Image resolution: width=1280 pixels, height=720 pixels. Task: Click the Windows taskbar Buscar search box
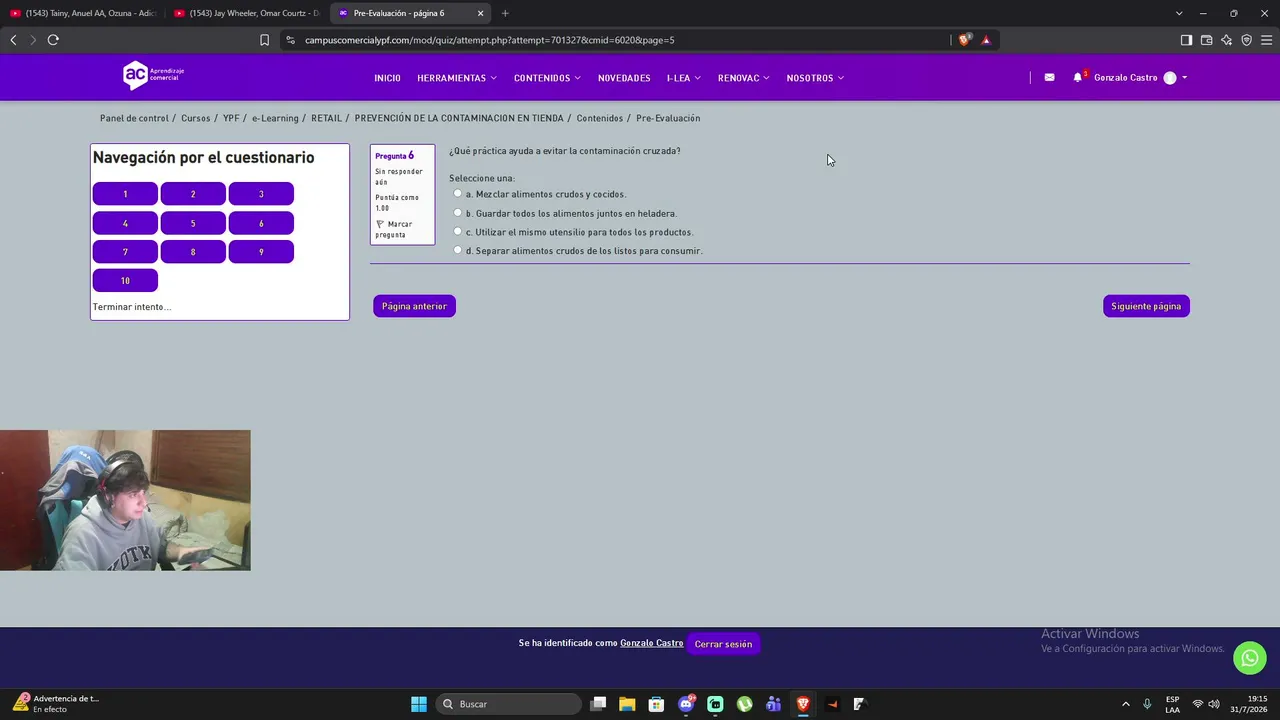(x=509, y=704)
